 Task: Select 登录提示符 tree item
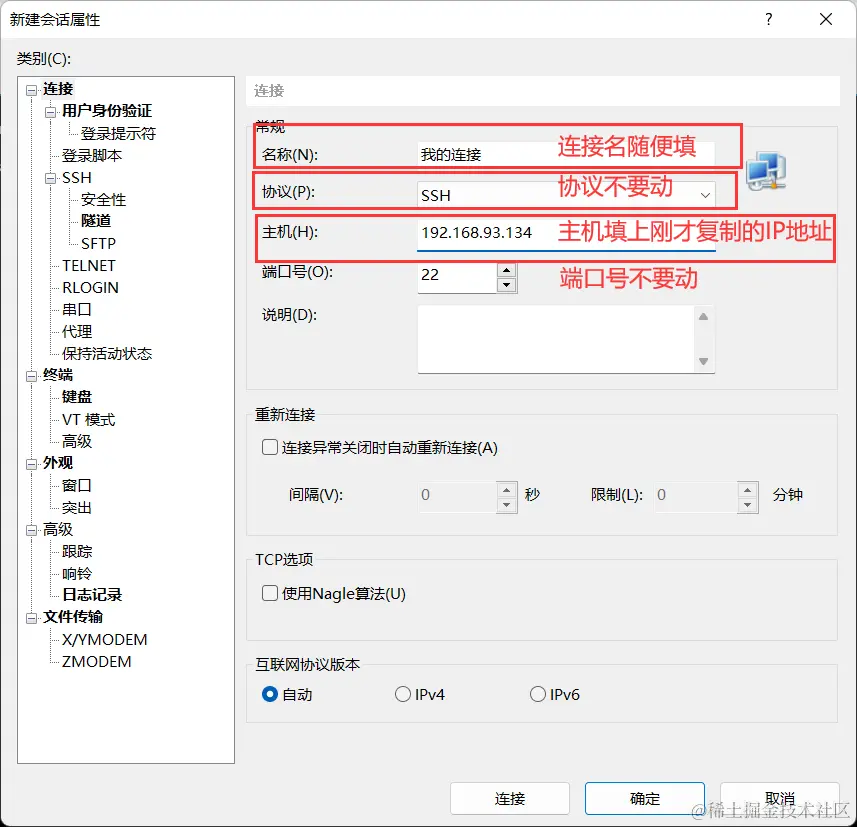[x=118, y=133]
